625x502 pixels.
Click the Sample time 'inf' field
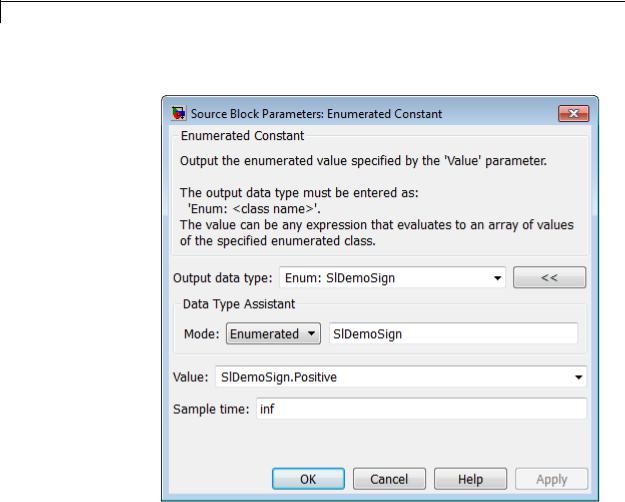click(x=421, y=409)
